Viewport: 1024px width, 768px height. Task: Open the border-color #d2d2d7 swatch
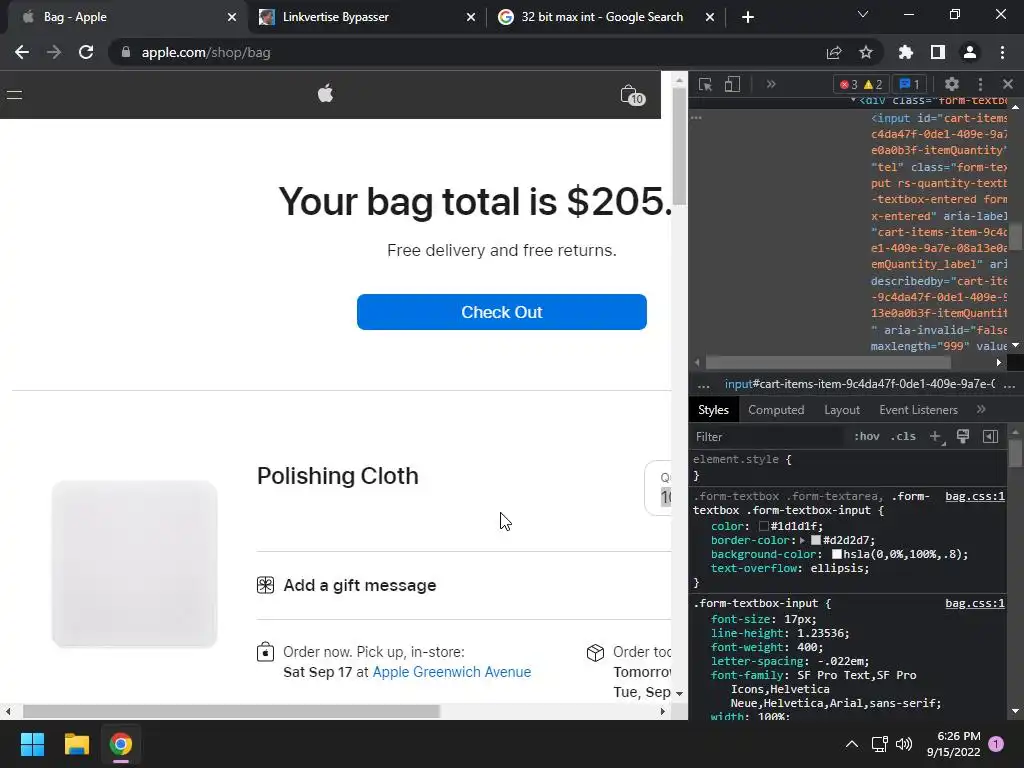tap(816, 540)
